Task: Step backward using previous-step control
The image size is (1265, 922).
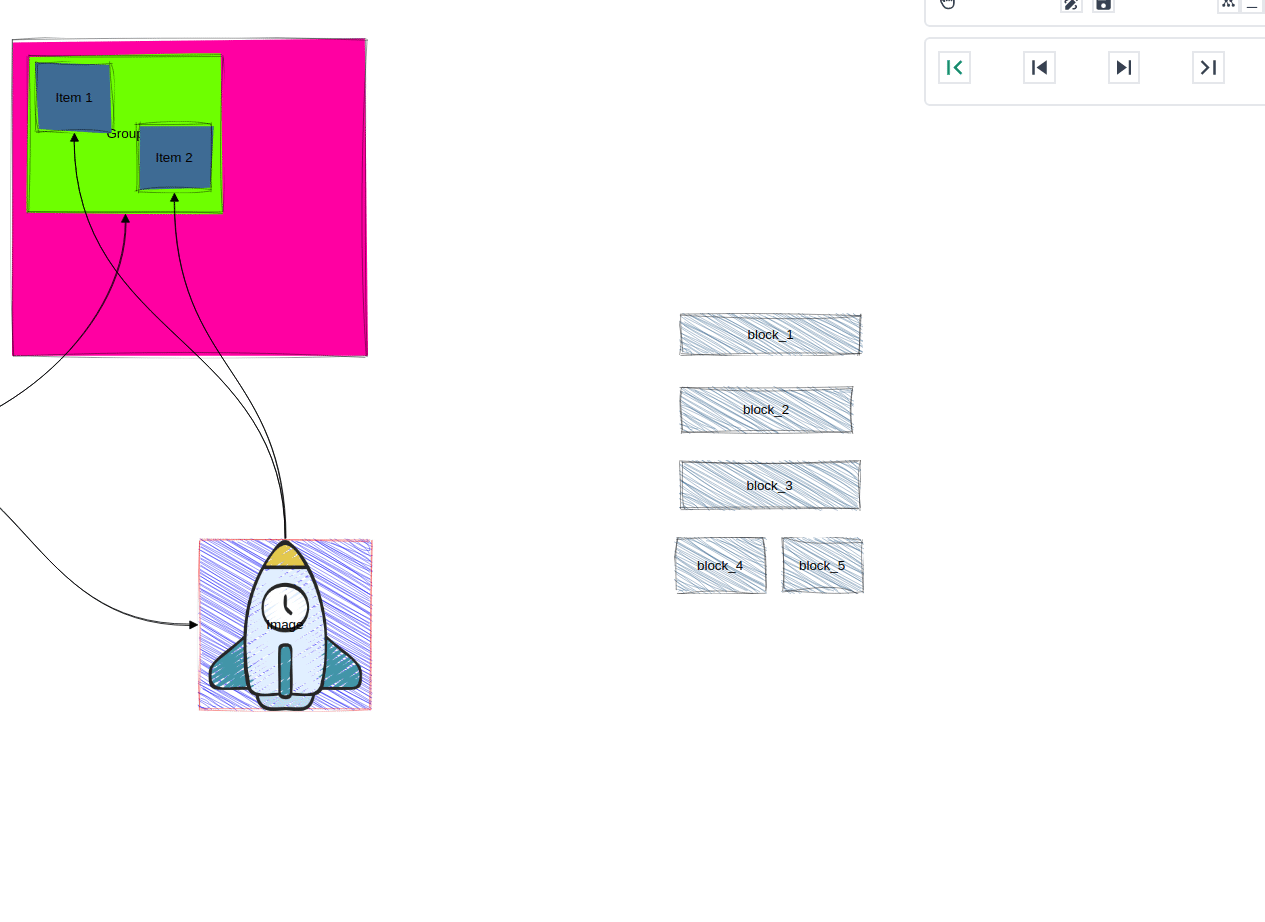Action: click(x=1039, y=67)
